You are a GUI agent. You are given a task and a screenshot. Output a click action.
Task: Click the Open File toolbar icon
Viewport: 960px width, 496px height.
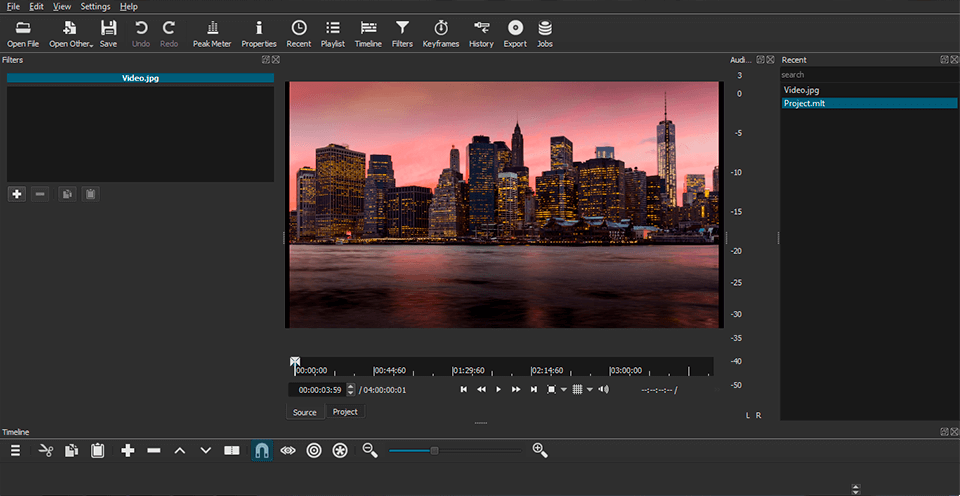(x=23, y=34)
